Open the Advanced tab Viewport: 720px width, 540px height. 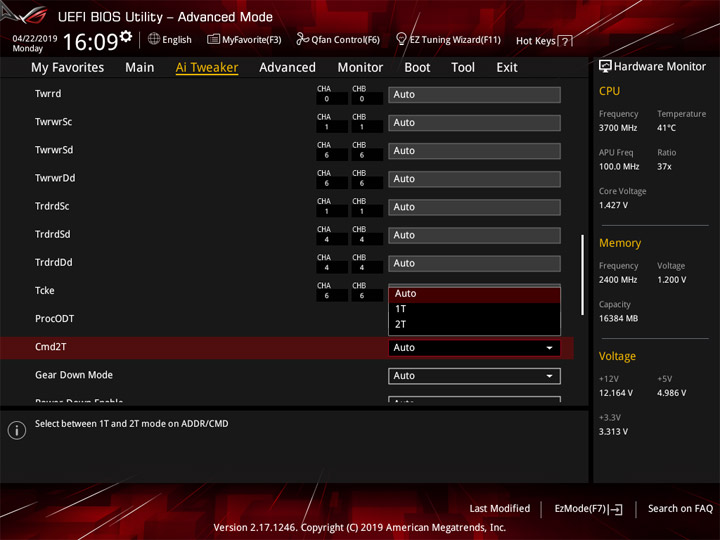287,68
